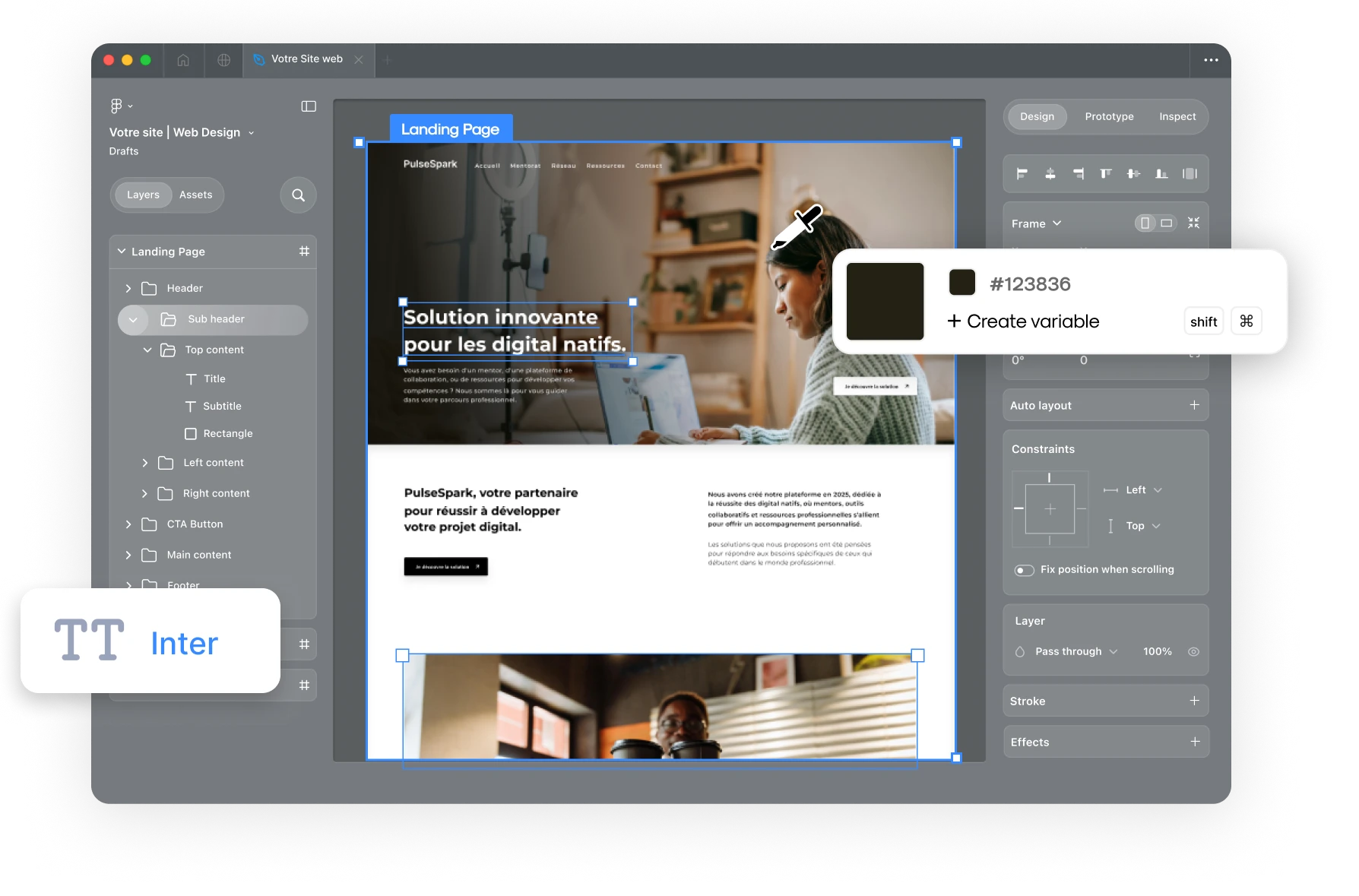1359x896 pixels.
Task: Click Create variable
Action: pyautogui.click(x=1023, y=321)
